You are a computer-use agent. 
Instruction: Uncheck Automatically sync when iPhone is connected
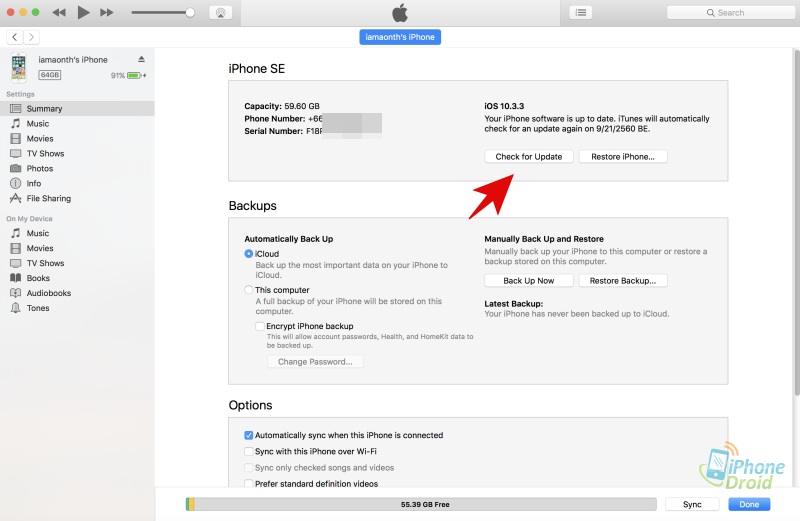click(x=249, y=436)
